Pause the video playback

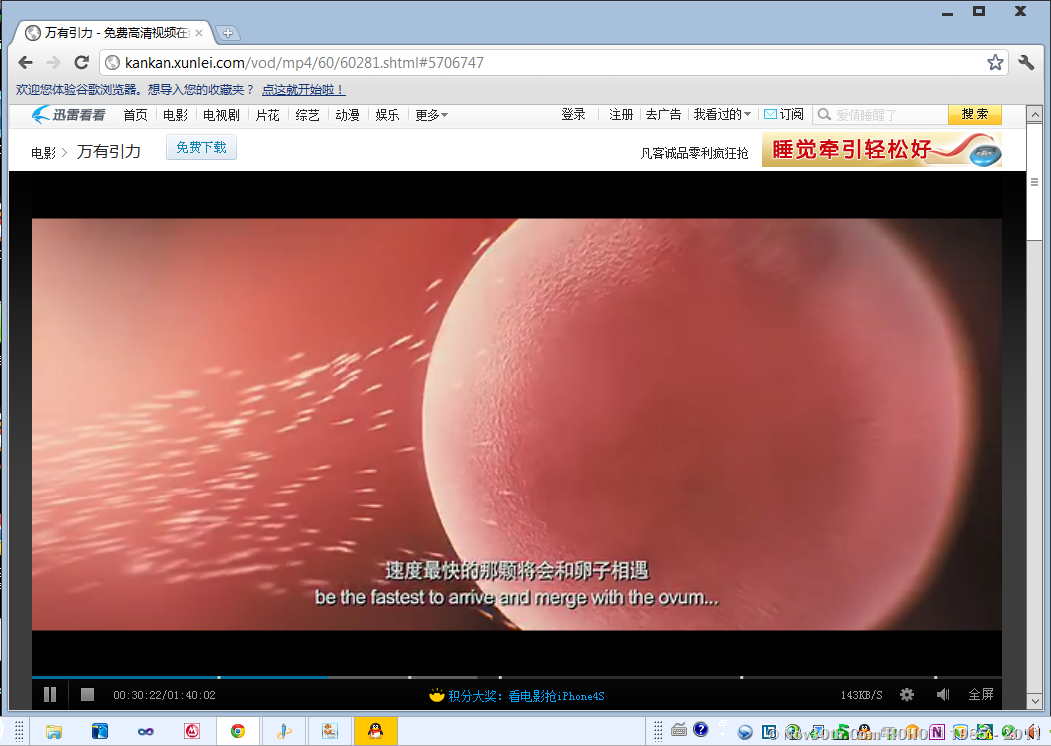50,694
